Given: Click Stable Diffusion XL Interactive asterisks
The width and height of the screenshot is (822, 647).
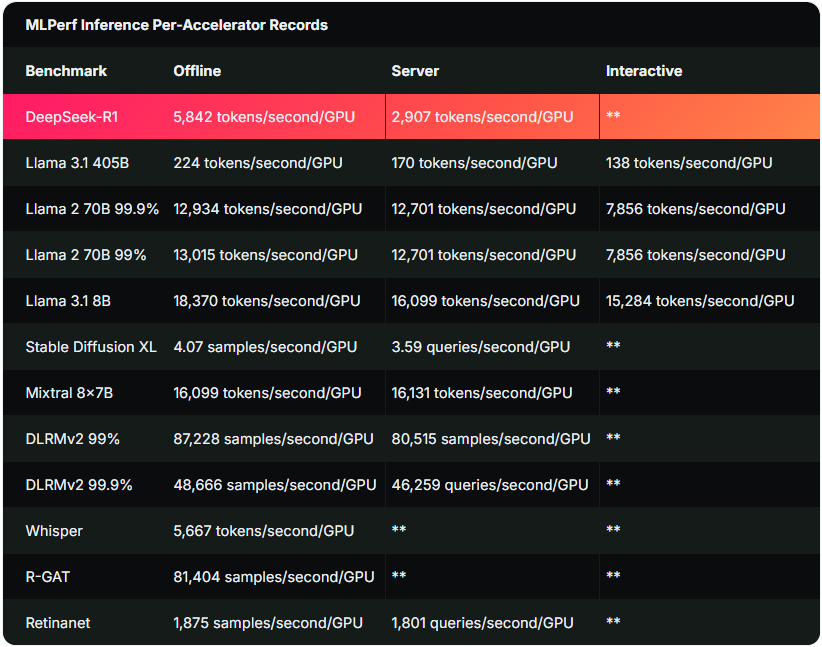Looking at the screenshot, I should tap(613, 346).
